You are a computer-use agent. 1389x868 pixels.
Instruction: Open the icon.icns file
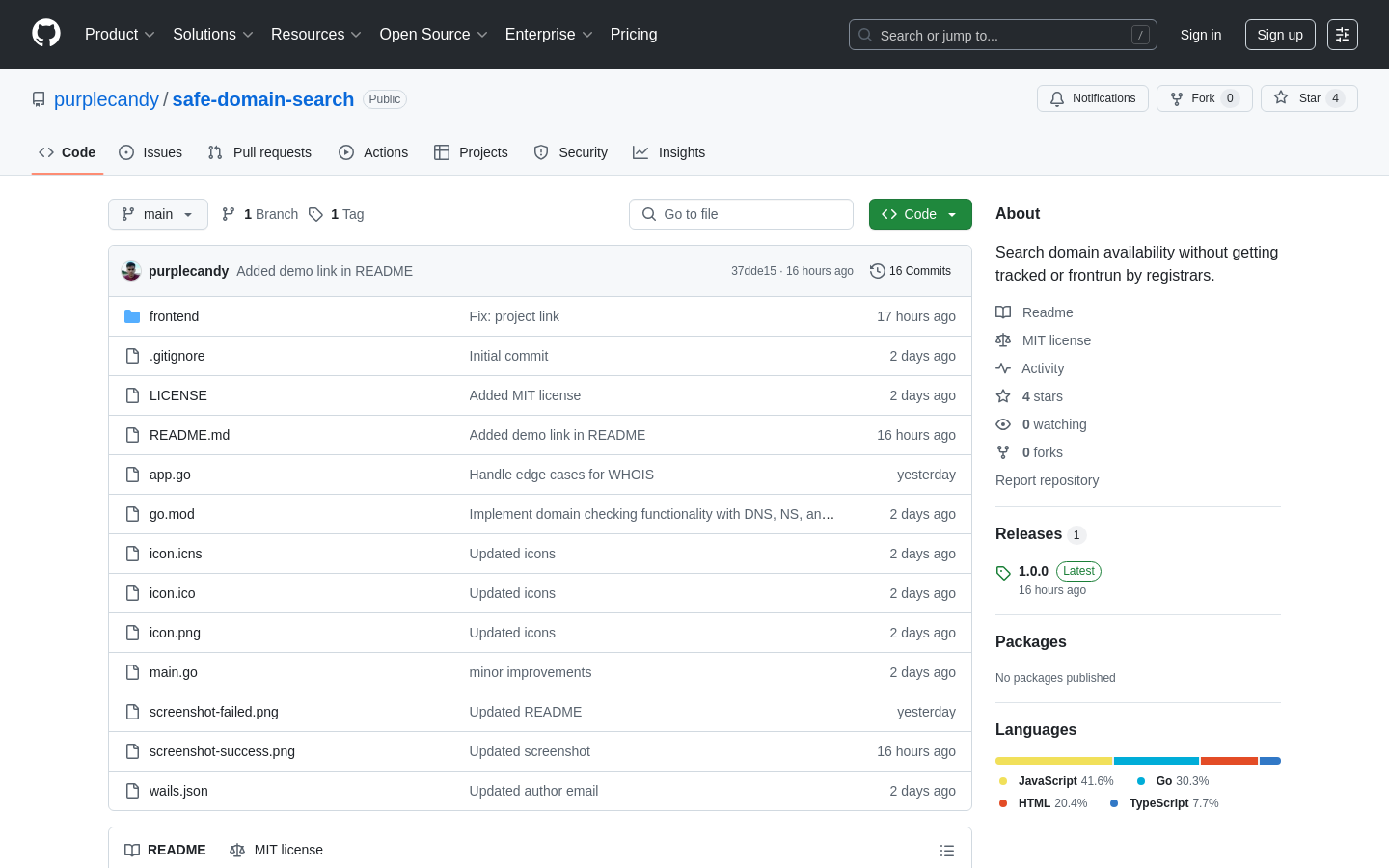click(x=176, y=554)
